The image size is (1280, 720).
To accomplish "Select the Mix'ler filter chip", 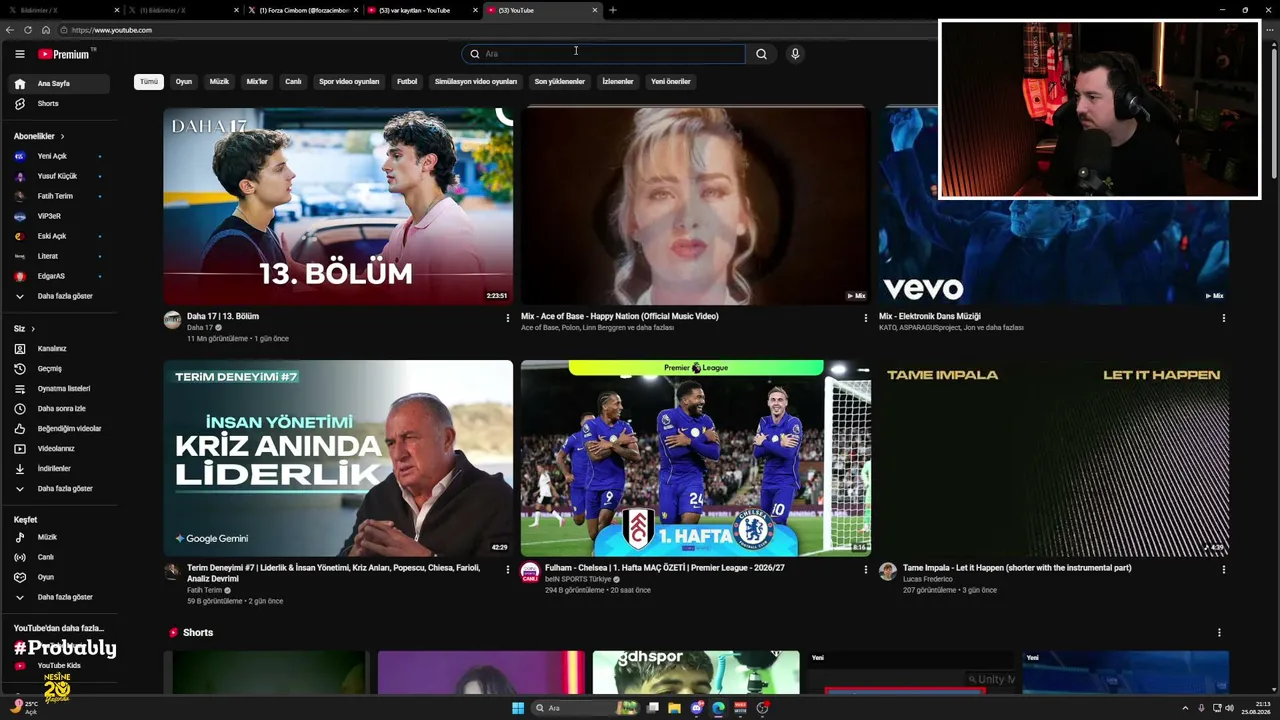I will (x=257, y=82).
